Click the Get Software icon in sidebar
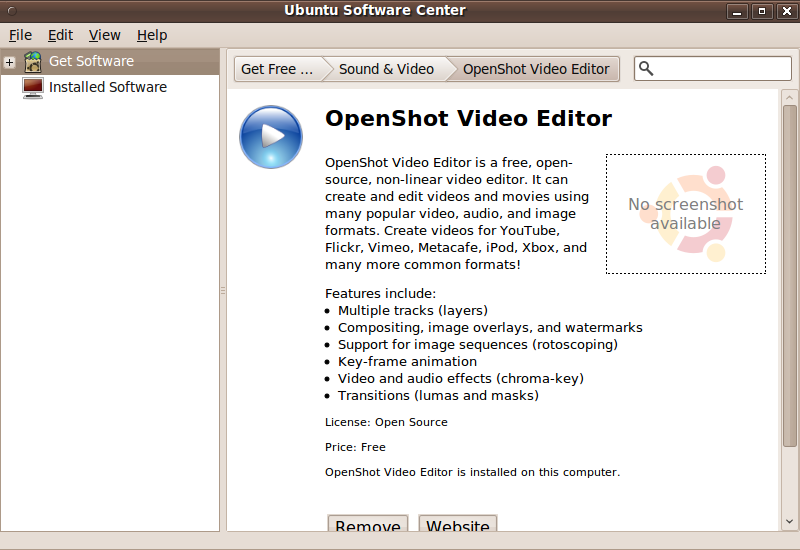Image resolution: width=800 pixels, height=550 pixels. (33, 62)
